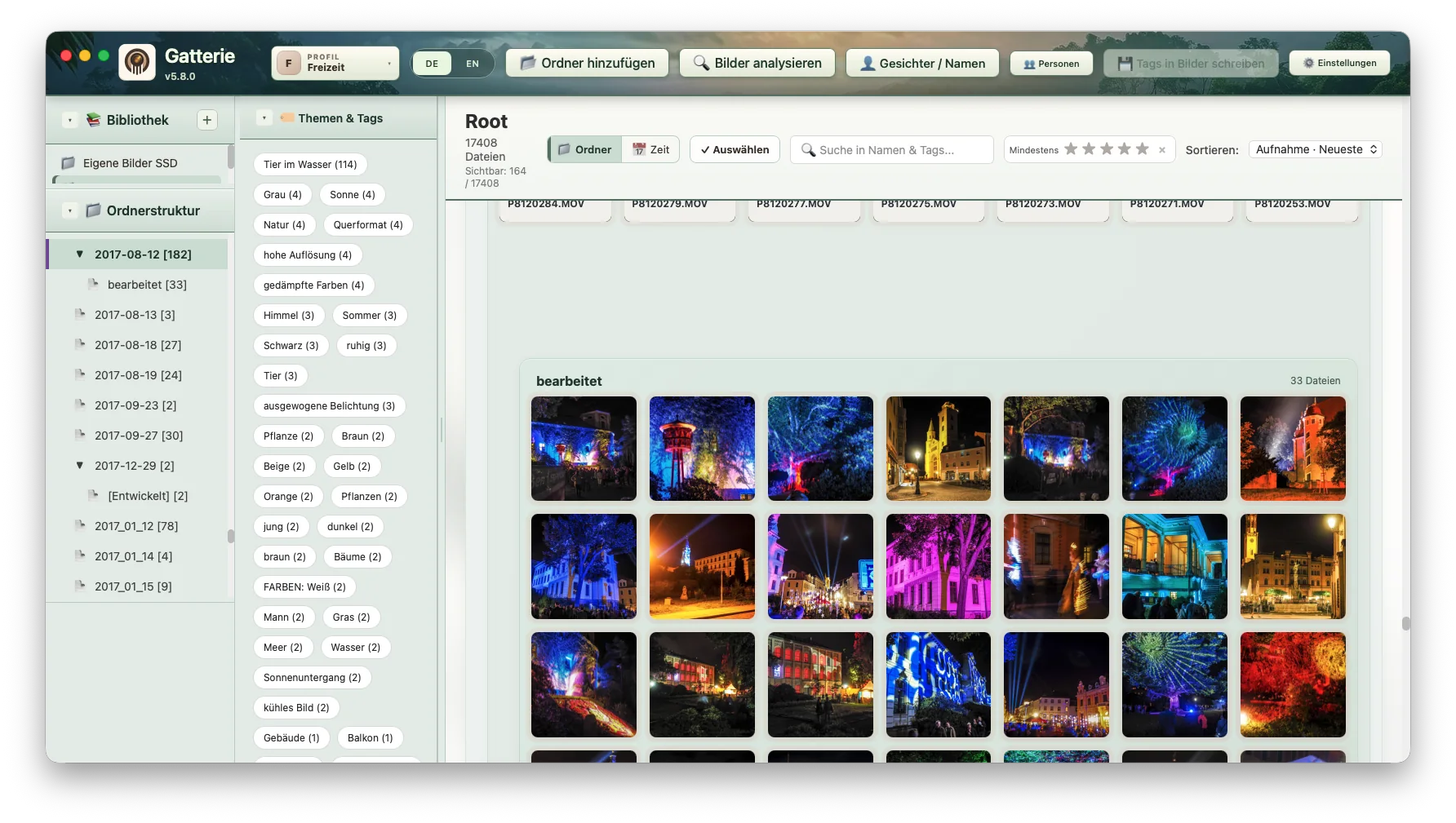Filter by tag kühles Bild (2)
1456x823 pixels.
point(296,707)
